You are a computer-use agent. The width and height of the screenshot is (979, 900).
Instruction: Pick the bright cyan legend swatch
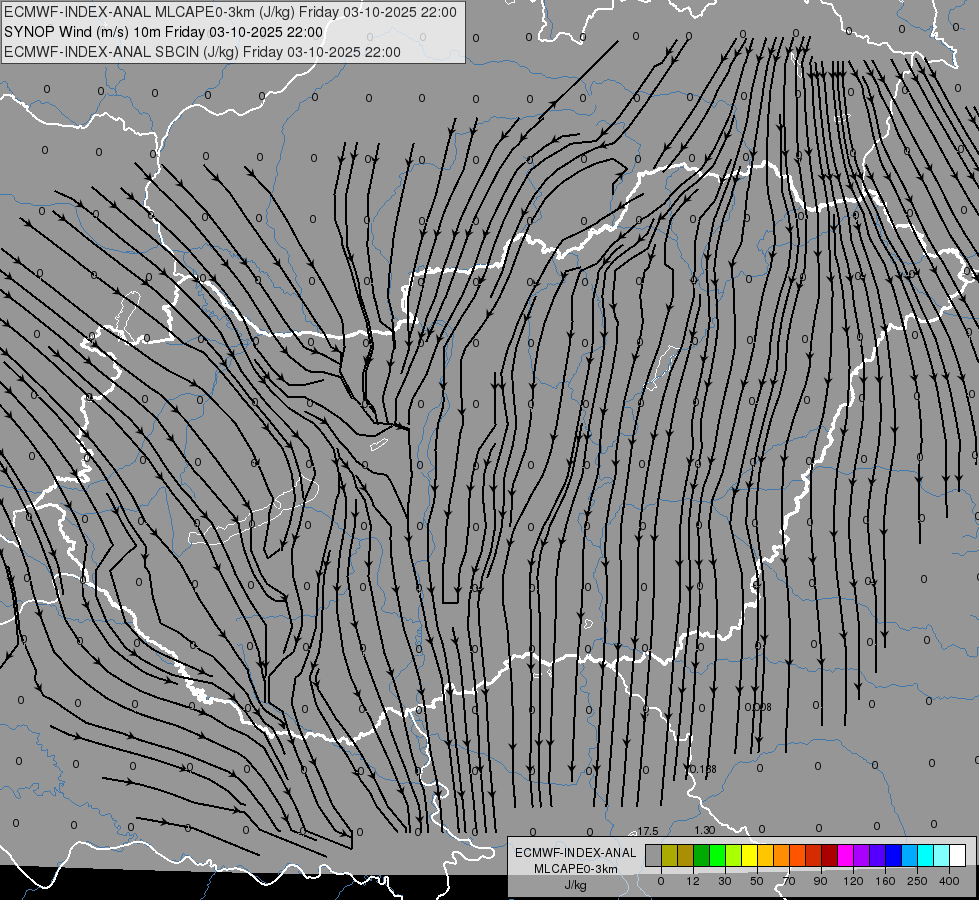coord(925,856)
